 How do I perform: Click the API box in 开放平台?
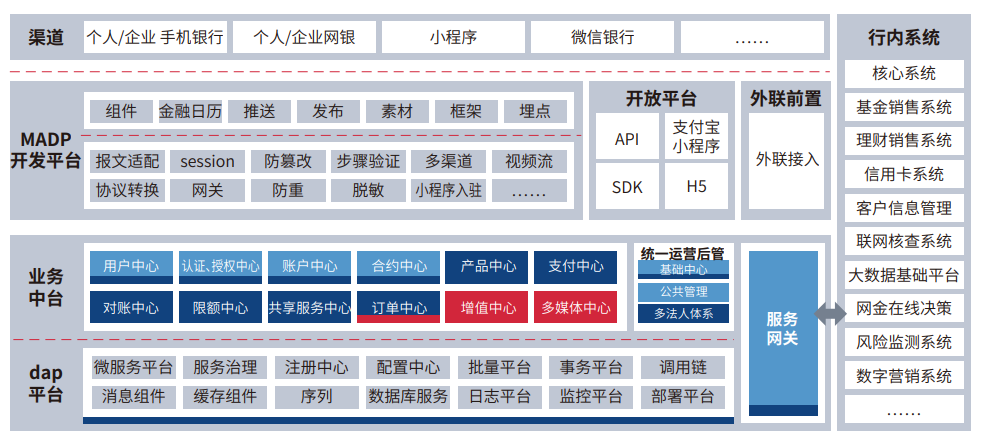[x=627, y=139]
